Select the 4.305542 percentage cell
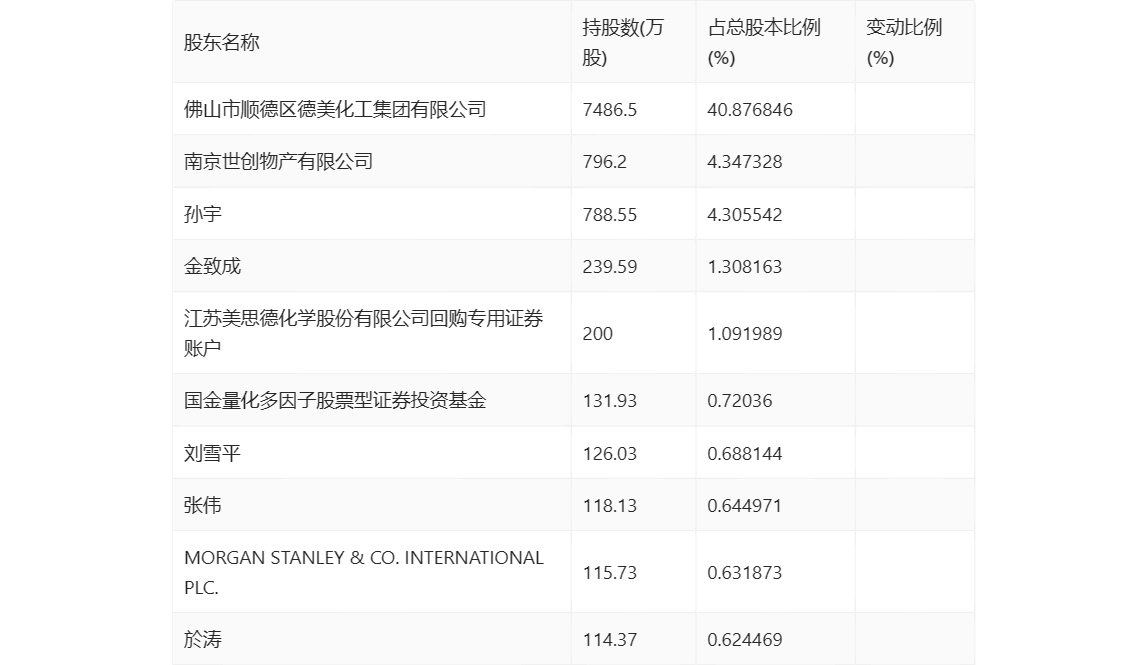Screen dimensions: 1148x665 [x=745, y=215]
